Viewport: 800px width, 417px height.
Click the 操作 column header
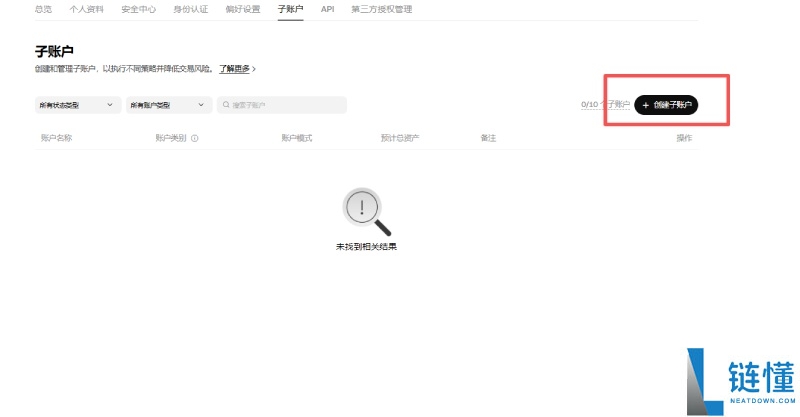coord(684,138)
